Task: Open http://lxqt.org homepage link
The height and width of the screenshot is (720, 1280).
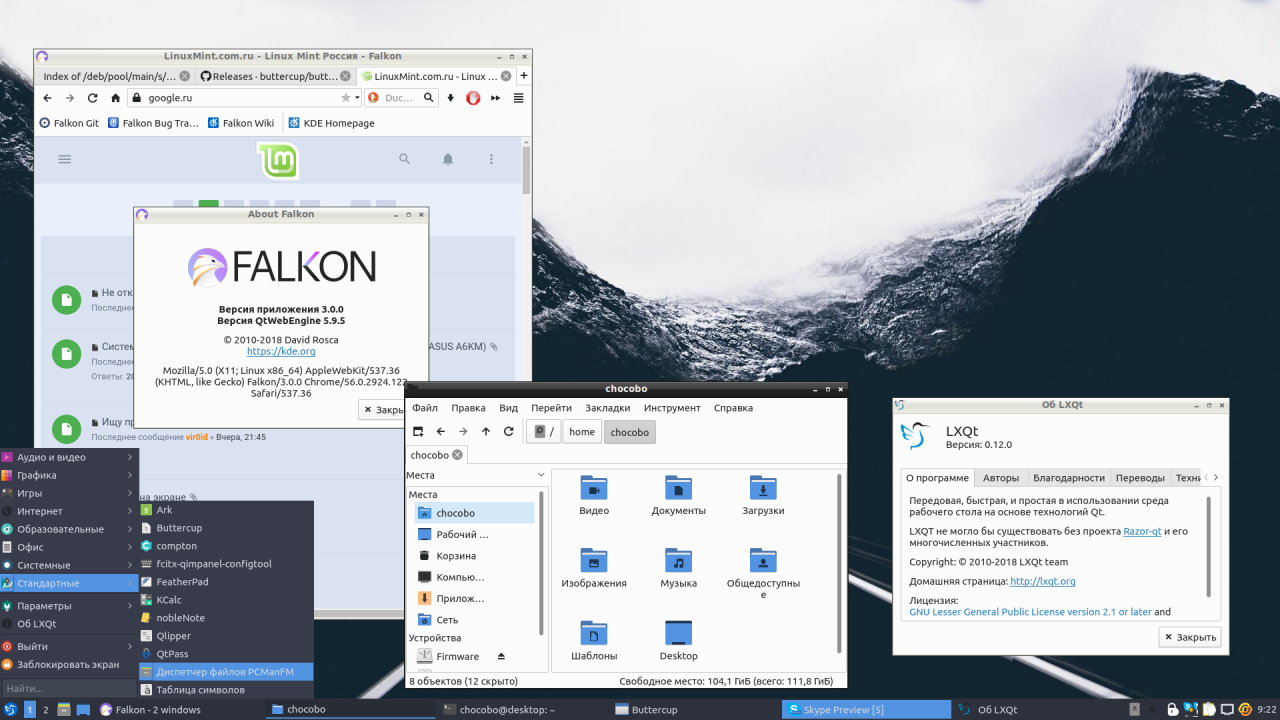Action: tap(1043, 581)
